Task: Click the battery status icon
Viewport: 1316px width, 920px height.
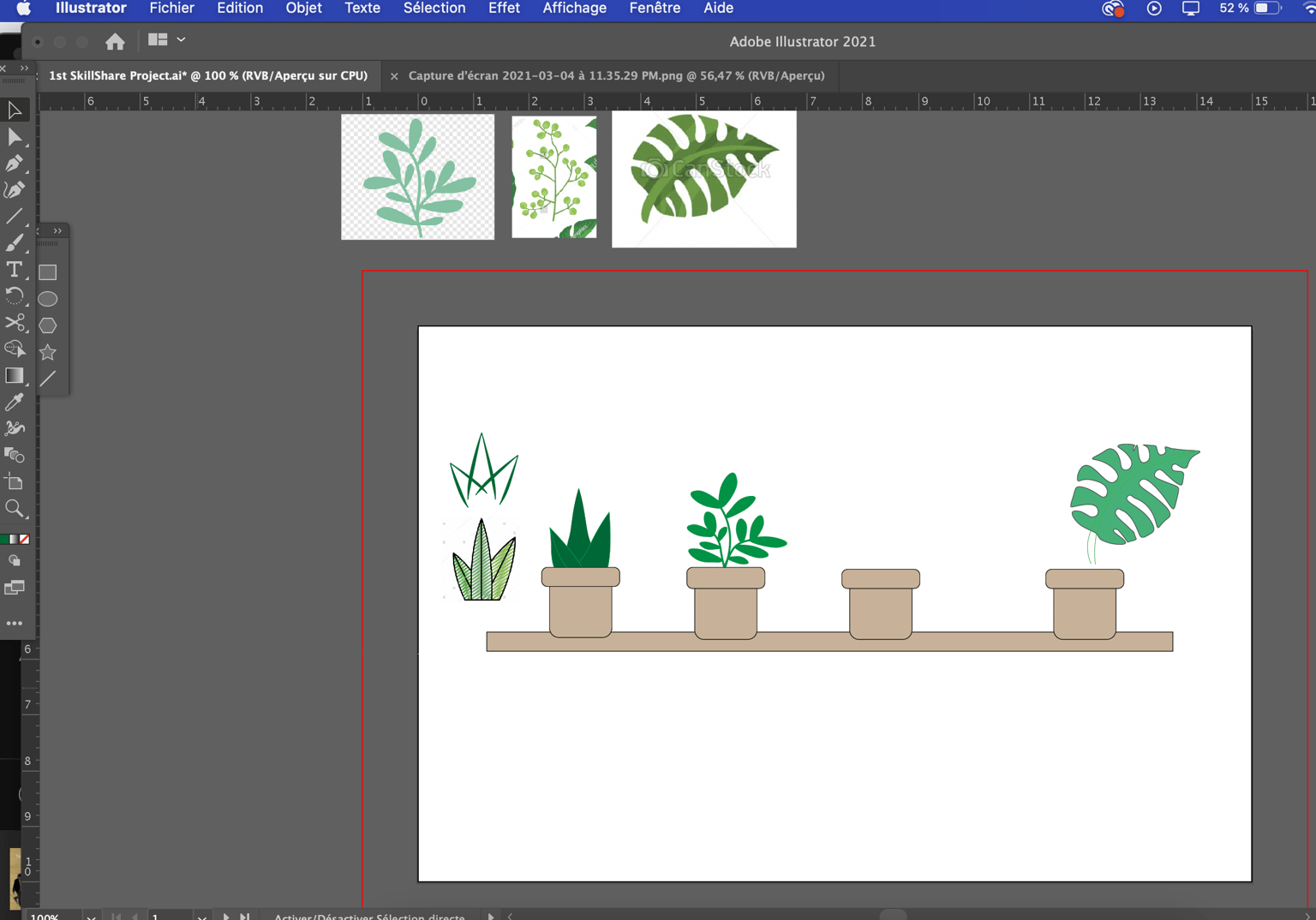Action: [x=1266, y=9]
